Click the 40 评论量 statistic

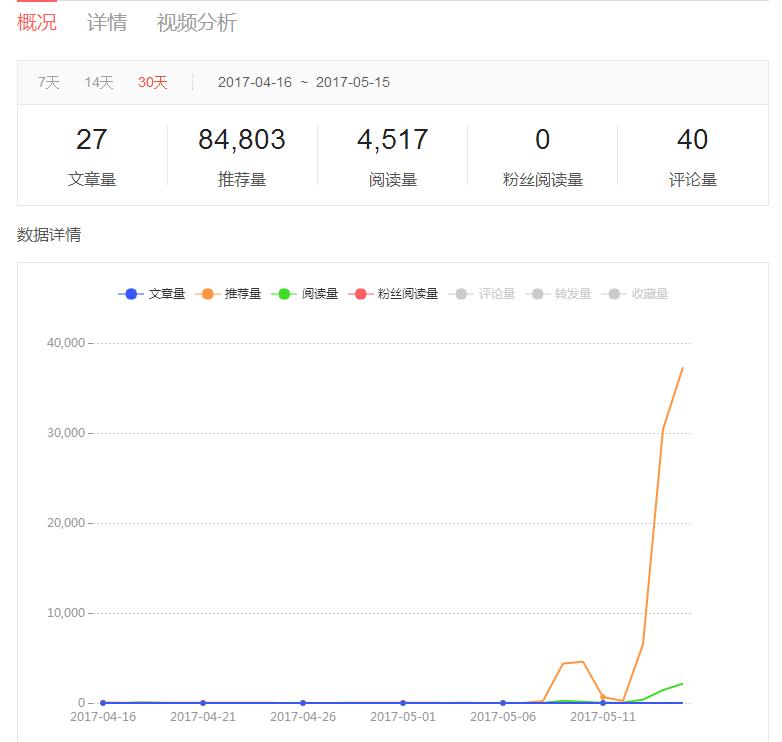pyautogui.click(x=693, y=157)
